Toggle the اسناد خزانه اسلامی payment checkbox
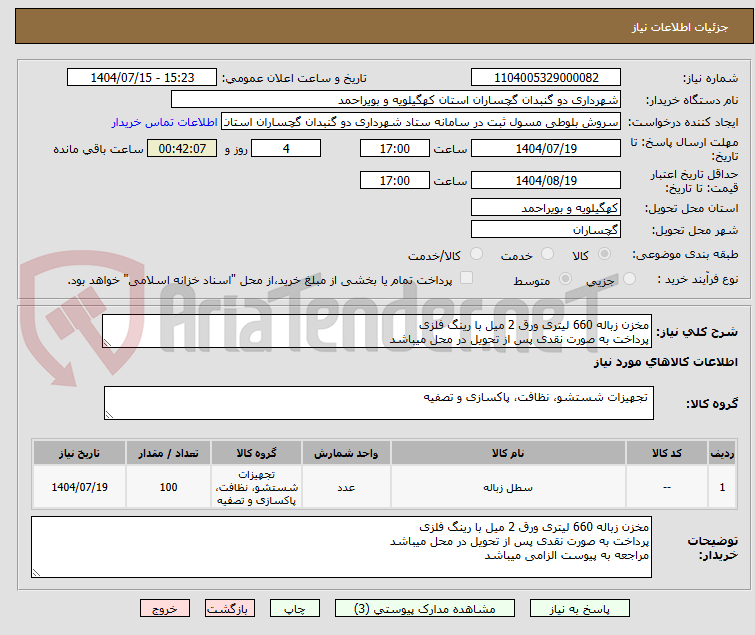 click(x=467, y=278)
